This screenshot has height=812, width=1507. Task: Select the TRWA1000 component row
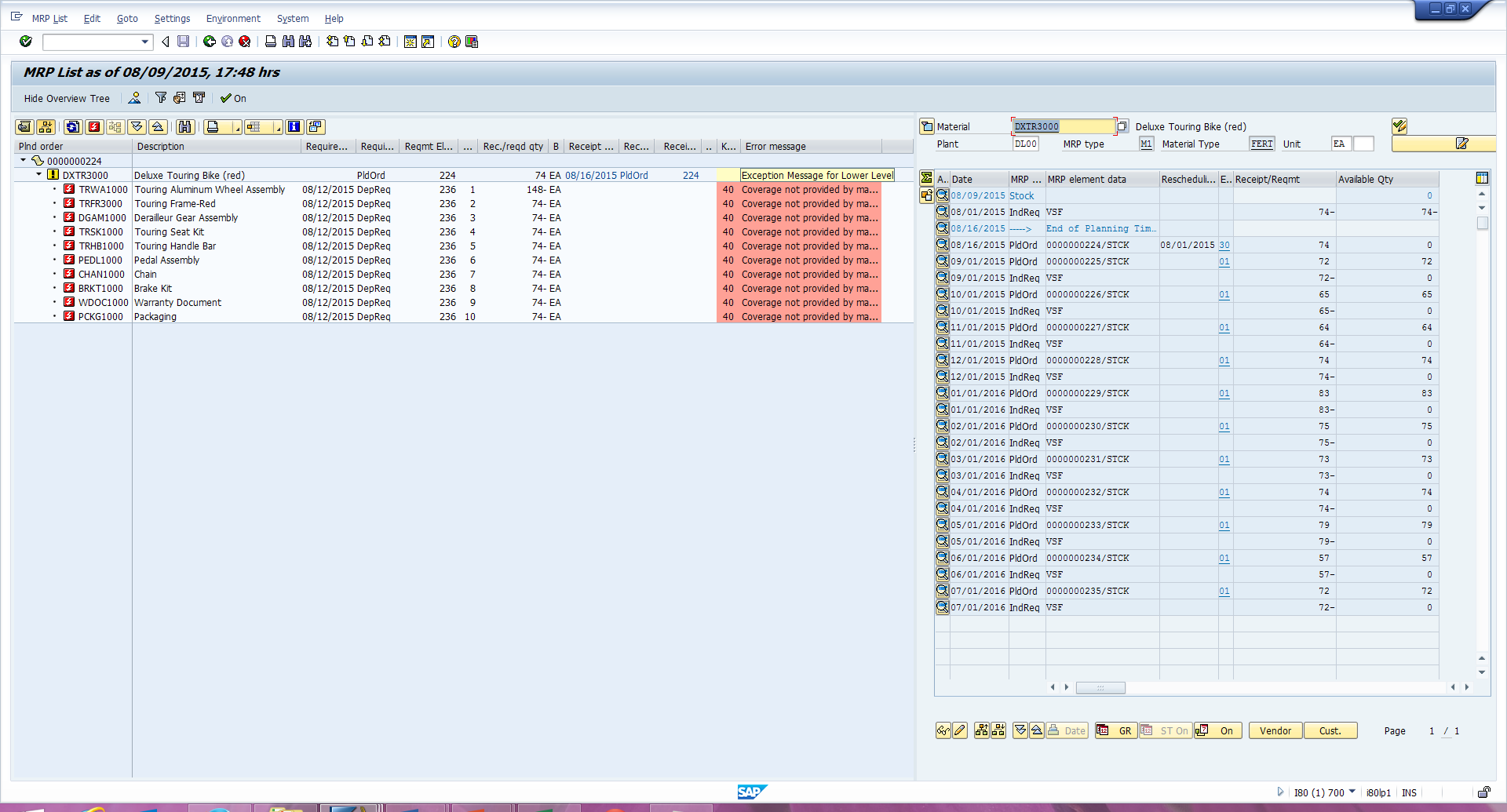pos(463,189)
